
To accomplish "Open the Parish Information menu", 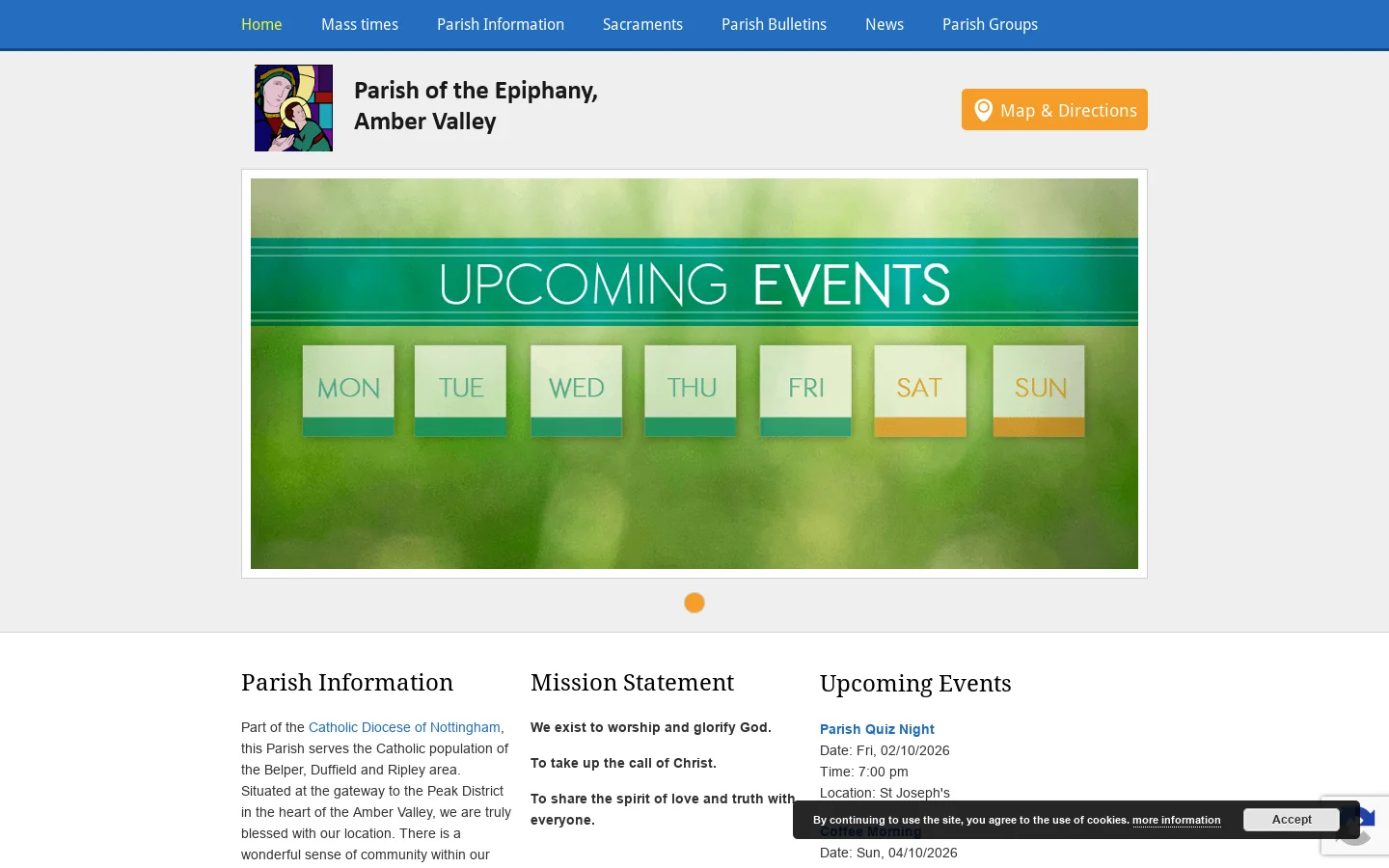I will 501,24.
